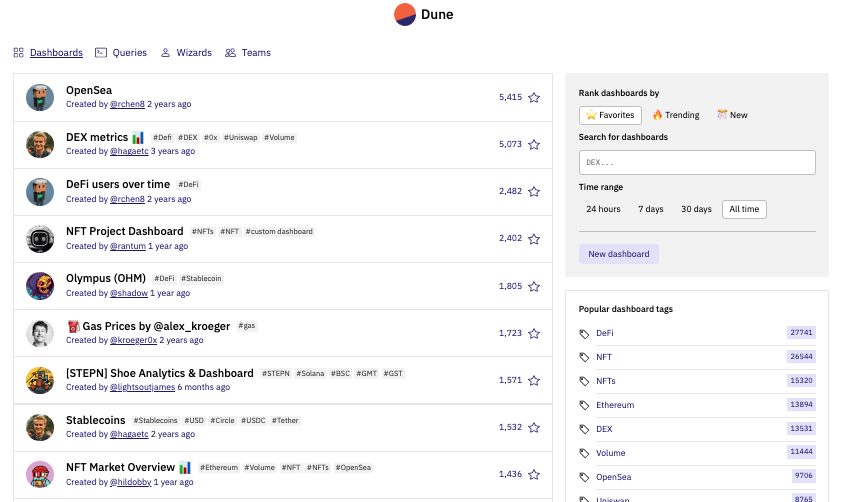Switch to the Queries tab

[129, 52]
